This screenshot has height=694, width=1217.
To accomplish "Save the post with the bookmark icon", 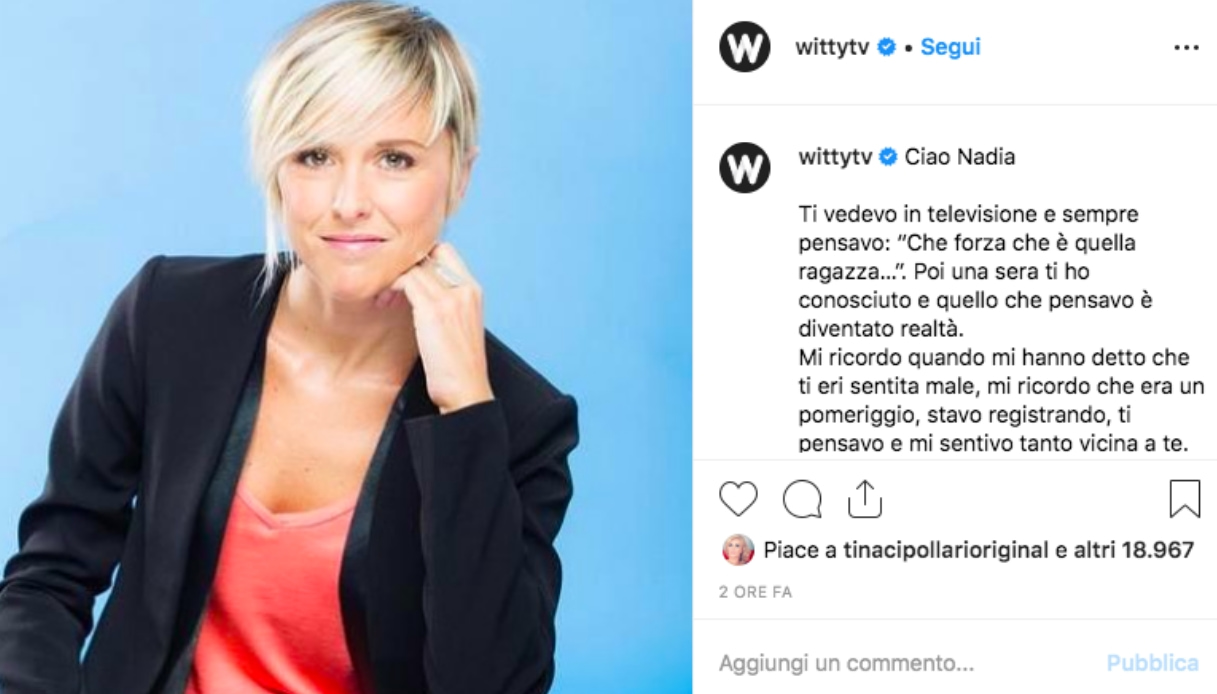I will 1185,498.
